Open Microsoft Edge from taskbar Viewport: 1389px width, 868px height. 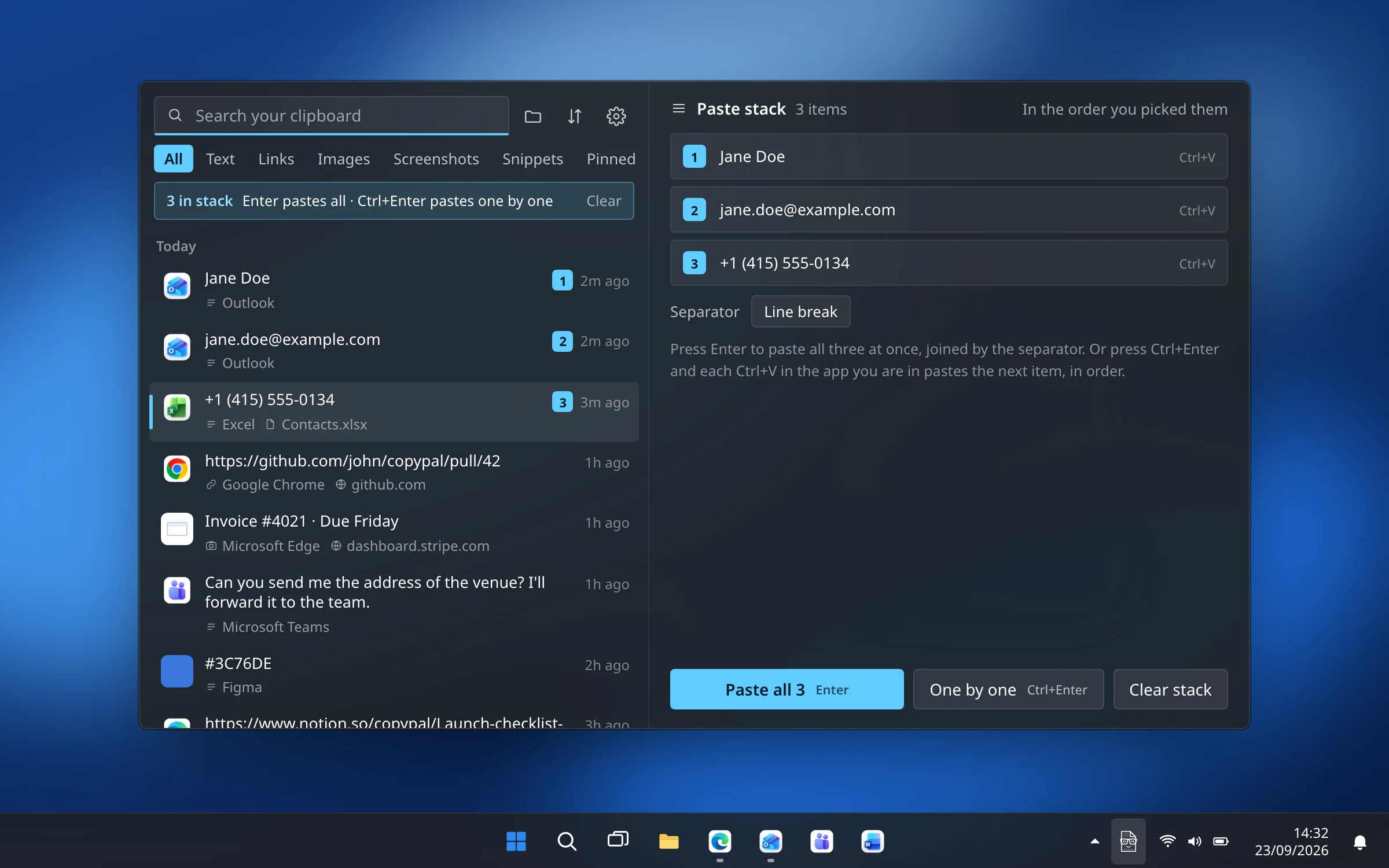coord(719,841)
